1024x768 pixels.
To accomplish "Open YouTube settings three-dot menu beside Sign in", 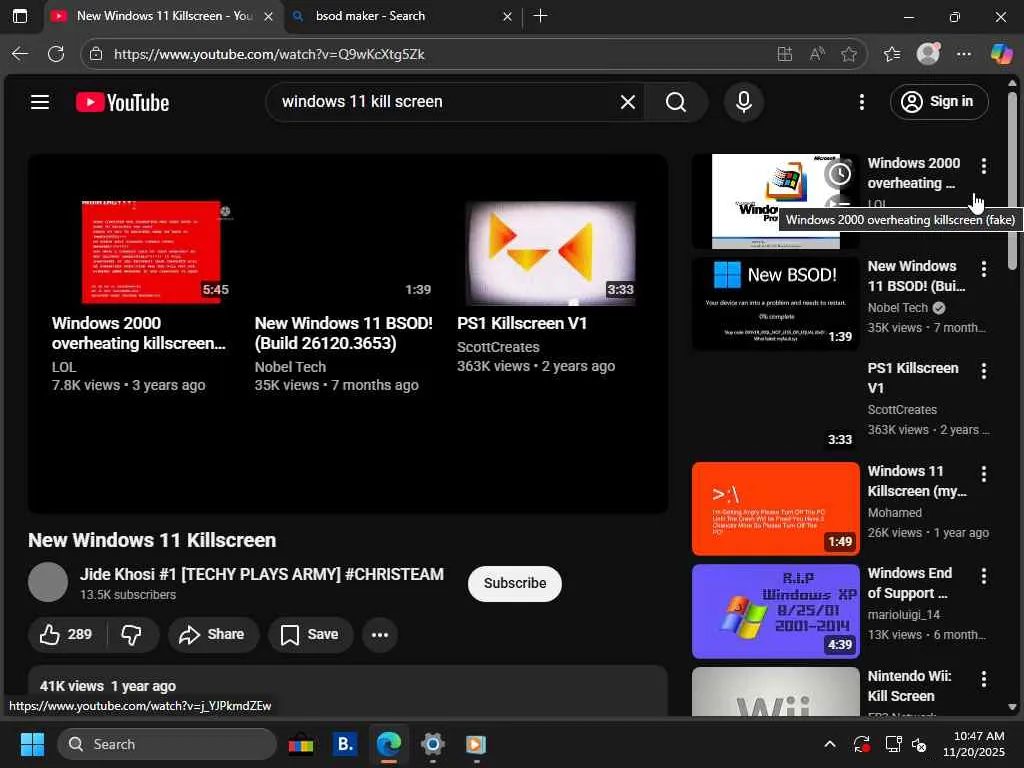I will (862, 102).
